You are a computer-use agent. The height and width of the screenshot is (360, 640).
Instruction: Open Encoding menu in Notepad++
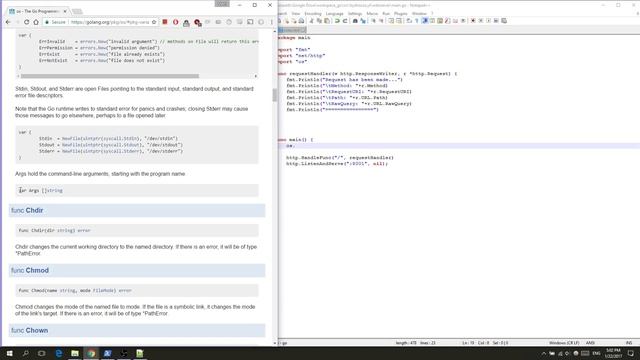313,13
